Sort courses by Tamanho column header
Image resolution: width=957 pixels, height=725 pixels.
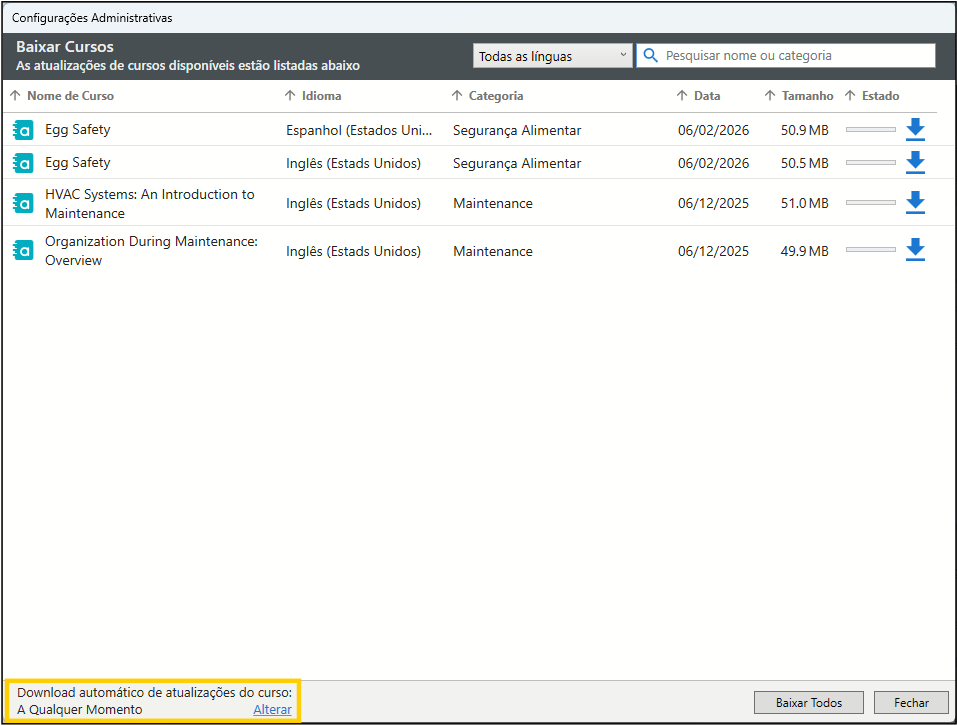click(807, 96)
